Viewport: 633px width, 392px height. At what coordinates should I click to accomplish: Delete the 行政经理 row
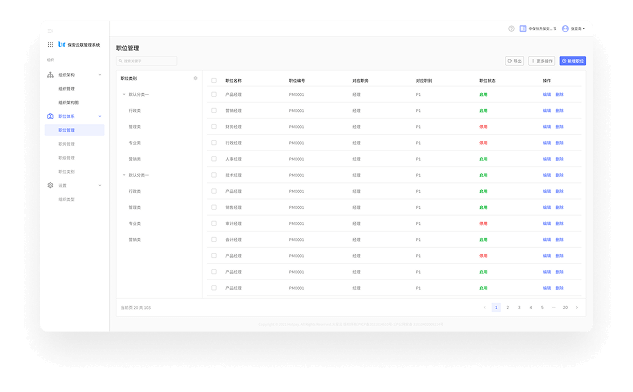(x=560, y=143)
